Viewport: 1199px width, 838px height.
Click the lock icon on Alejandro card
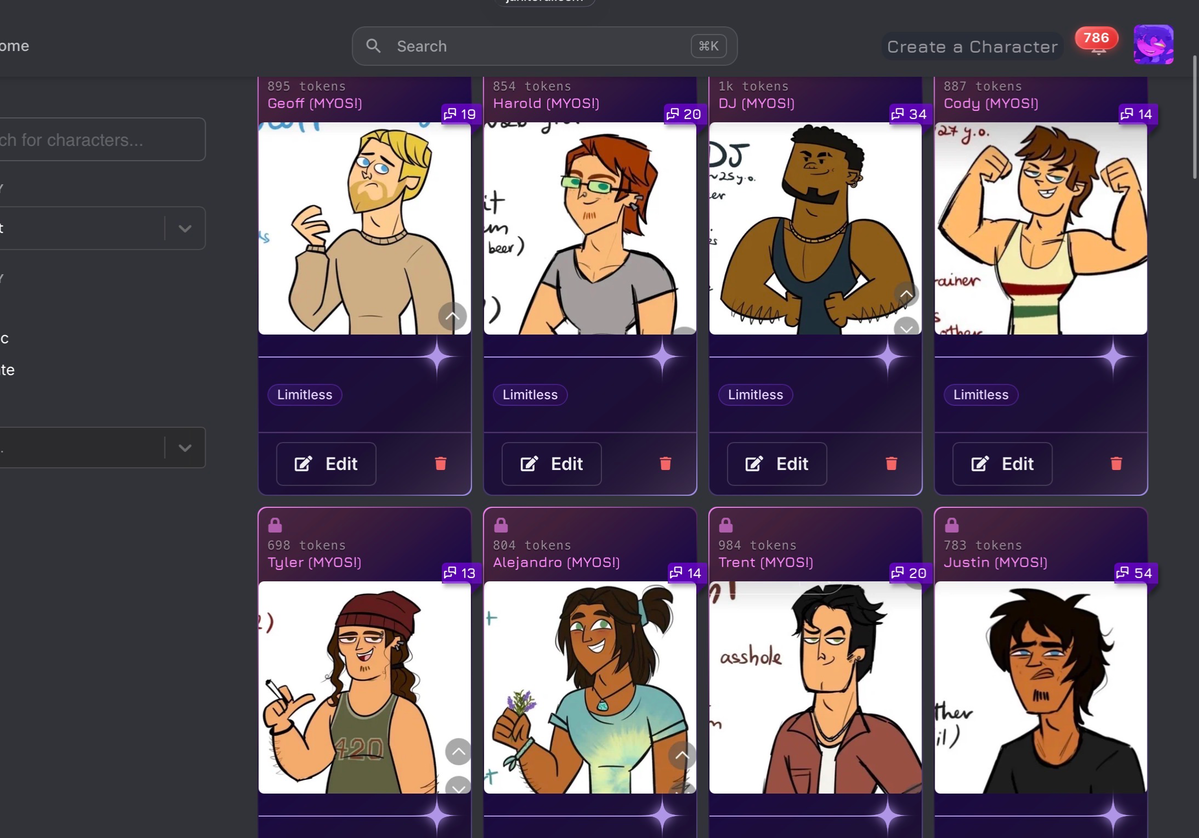coord(501,525)
